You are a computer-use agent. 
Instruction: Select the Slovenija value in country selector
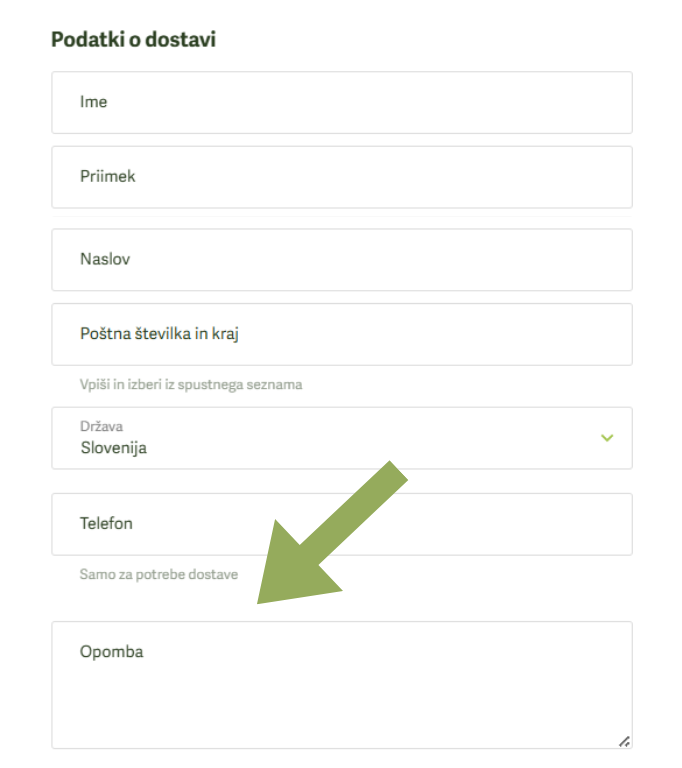click(x=114, y=448)
